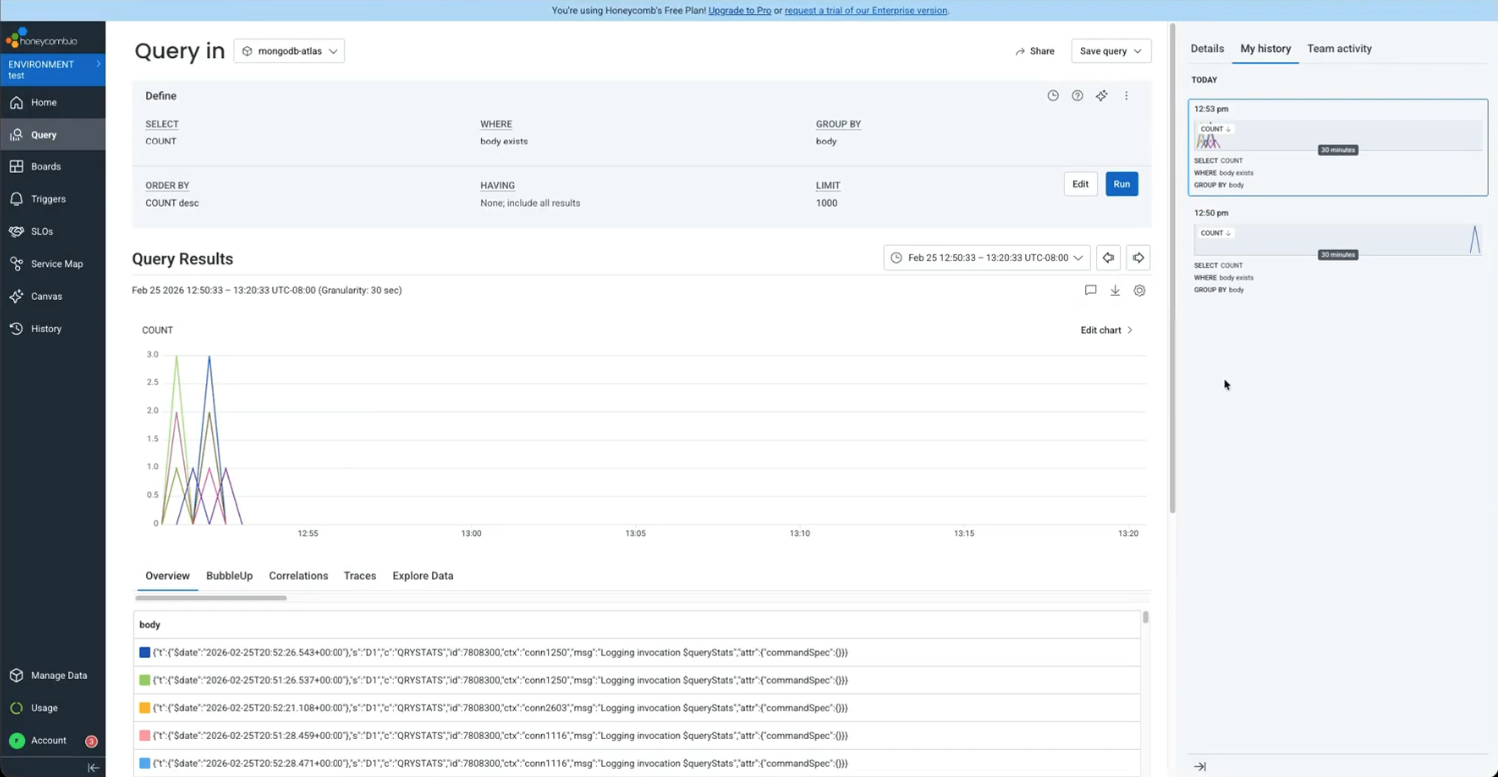1498x777 pixels.
Task: Click the main page vertical scrollbar
Action: click(1172, 270)
